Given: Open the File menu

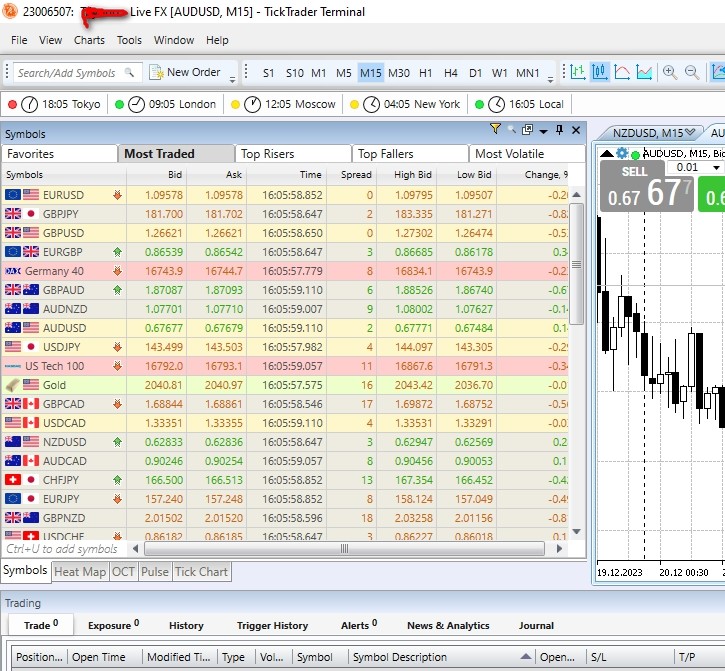Looking at the screenshot, I should (x=19, y=40).
